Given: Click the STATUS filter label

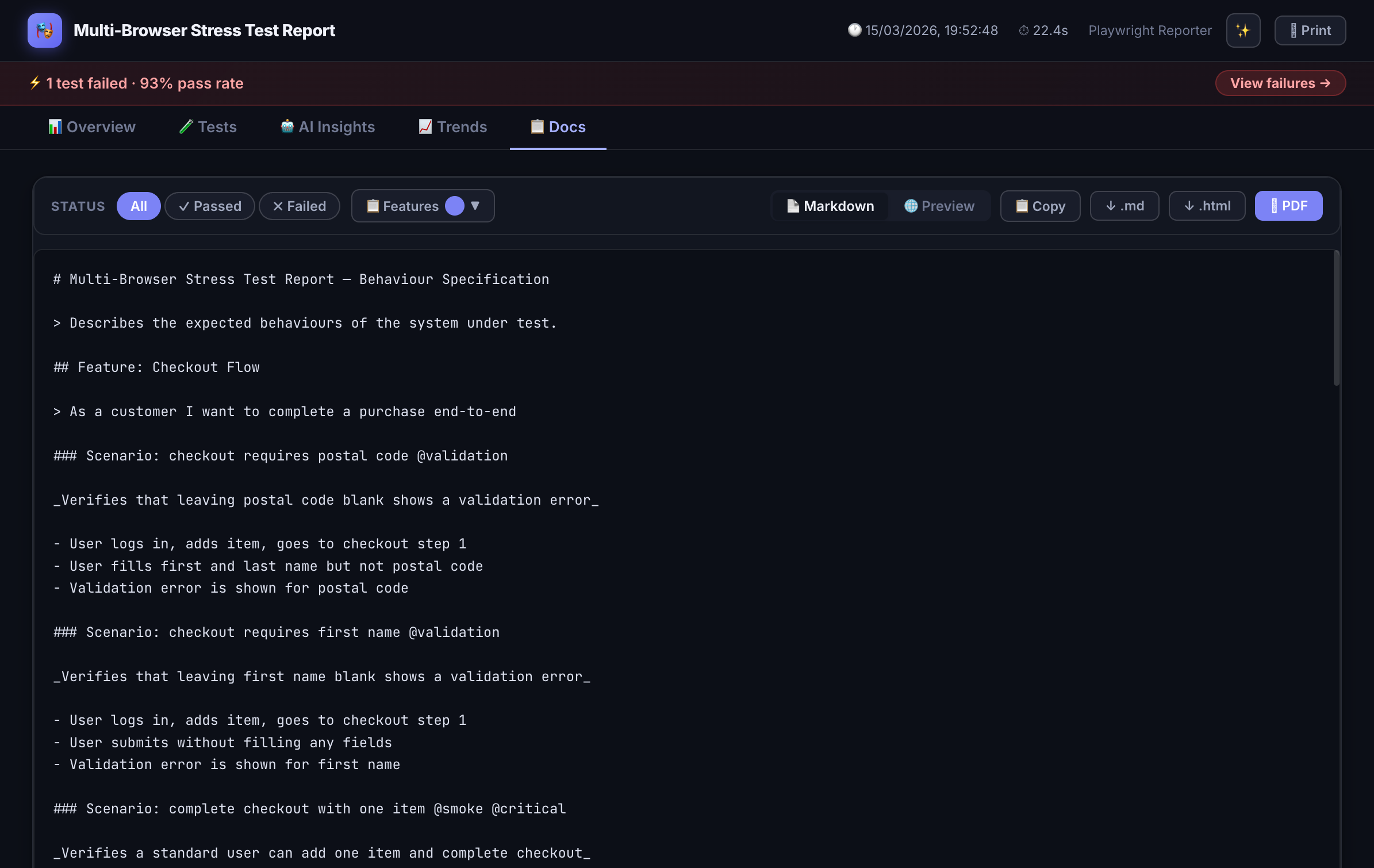Looking at the screenshot, I should pyautogui.click(x=78, y=206).
